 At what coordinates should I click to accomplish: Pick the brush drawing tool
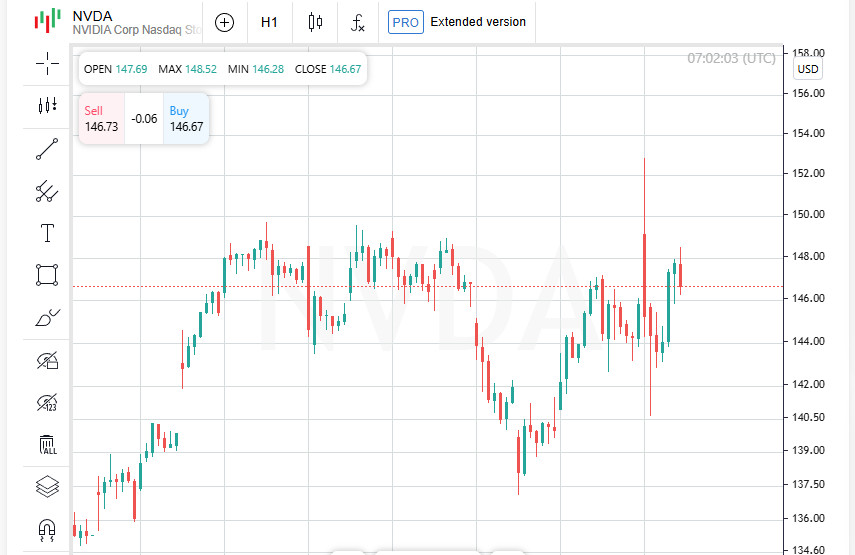click(x=47, y=317)
